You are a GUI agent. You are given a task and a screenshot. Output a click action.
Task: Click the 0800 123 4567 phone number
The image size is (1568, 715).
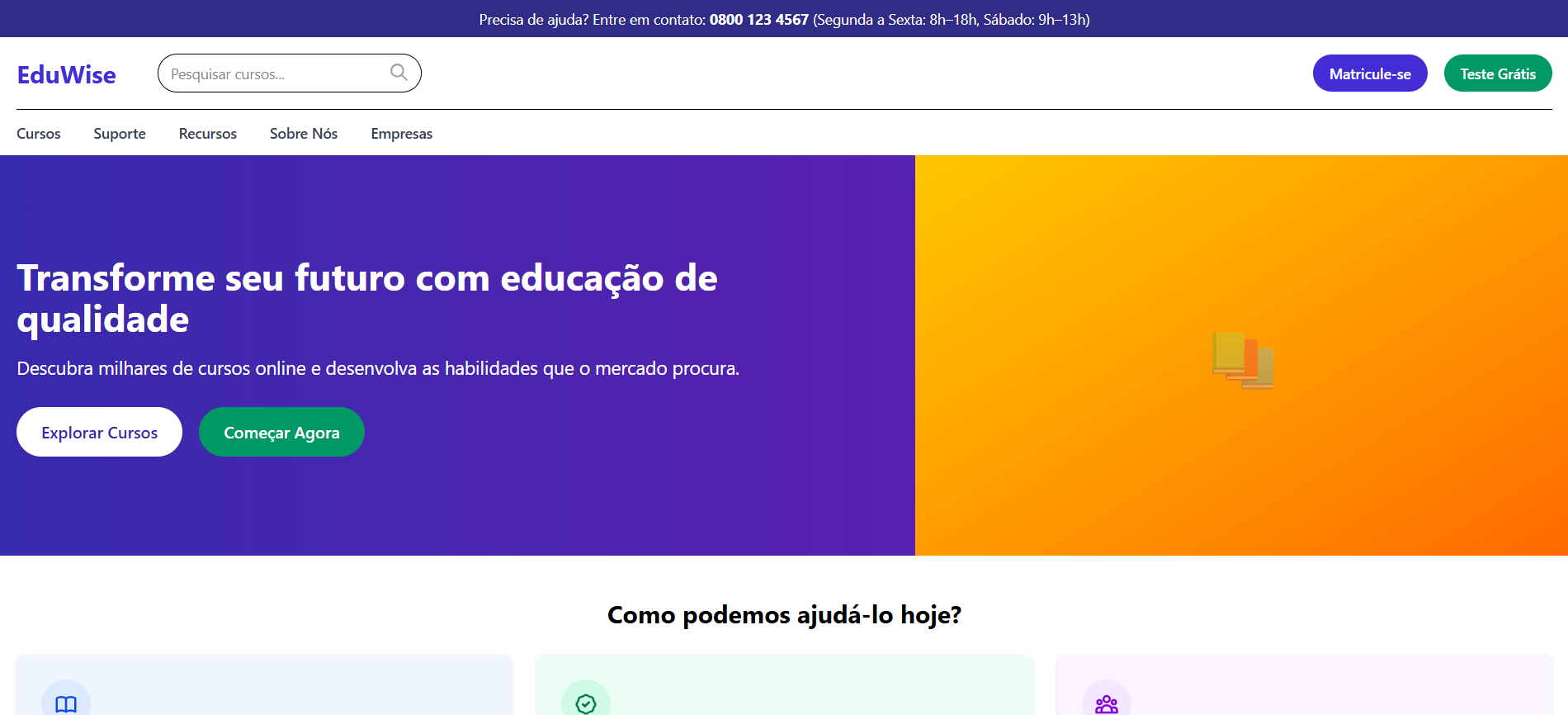758,20
